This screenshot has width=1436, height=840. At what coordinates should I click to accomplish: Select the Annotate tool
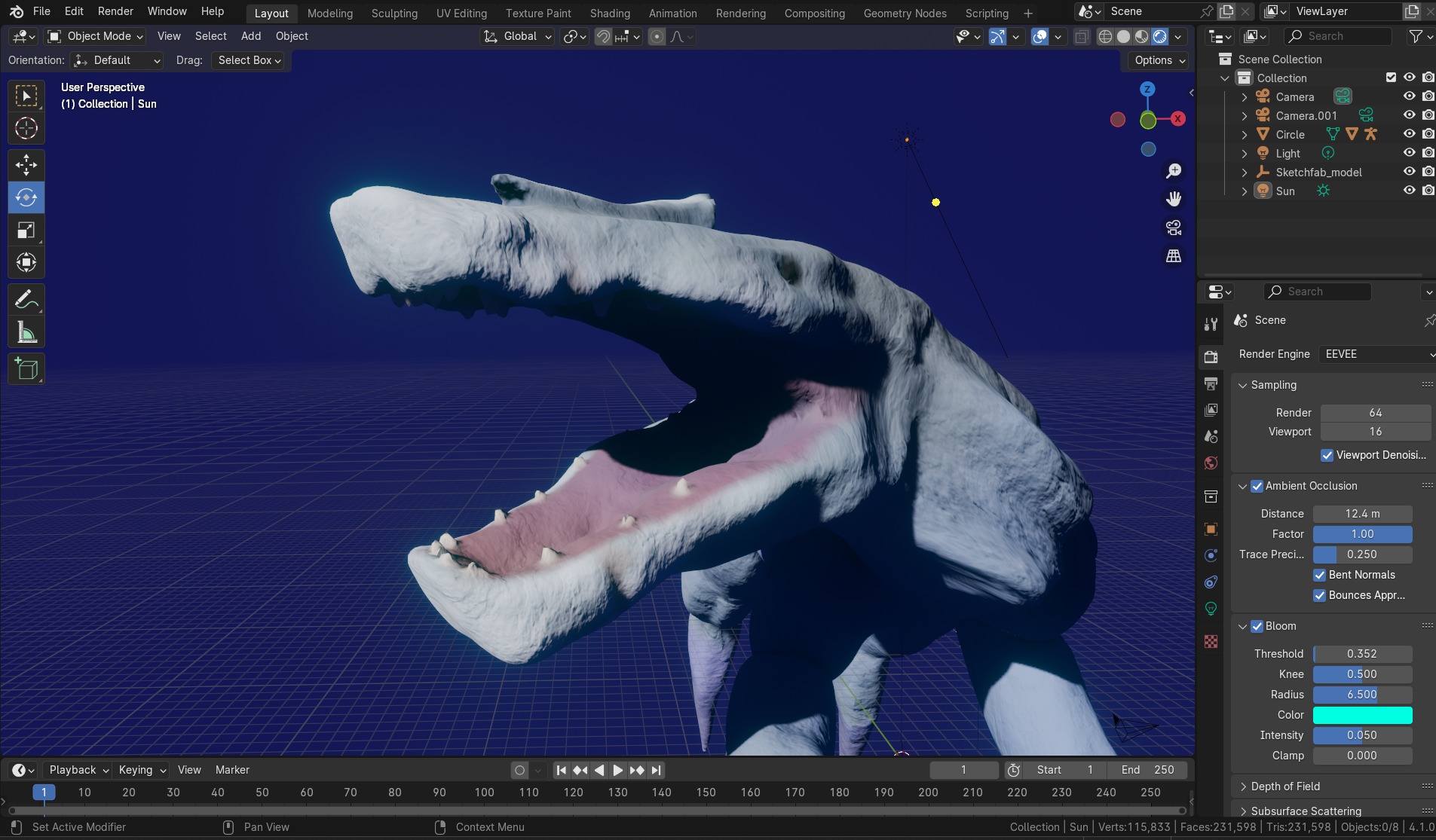tap(26, 299)
